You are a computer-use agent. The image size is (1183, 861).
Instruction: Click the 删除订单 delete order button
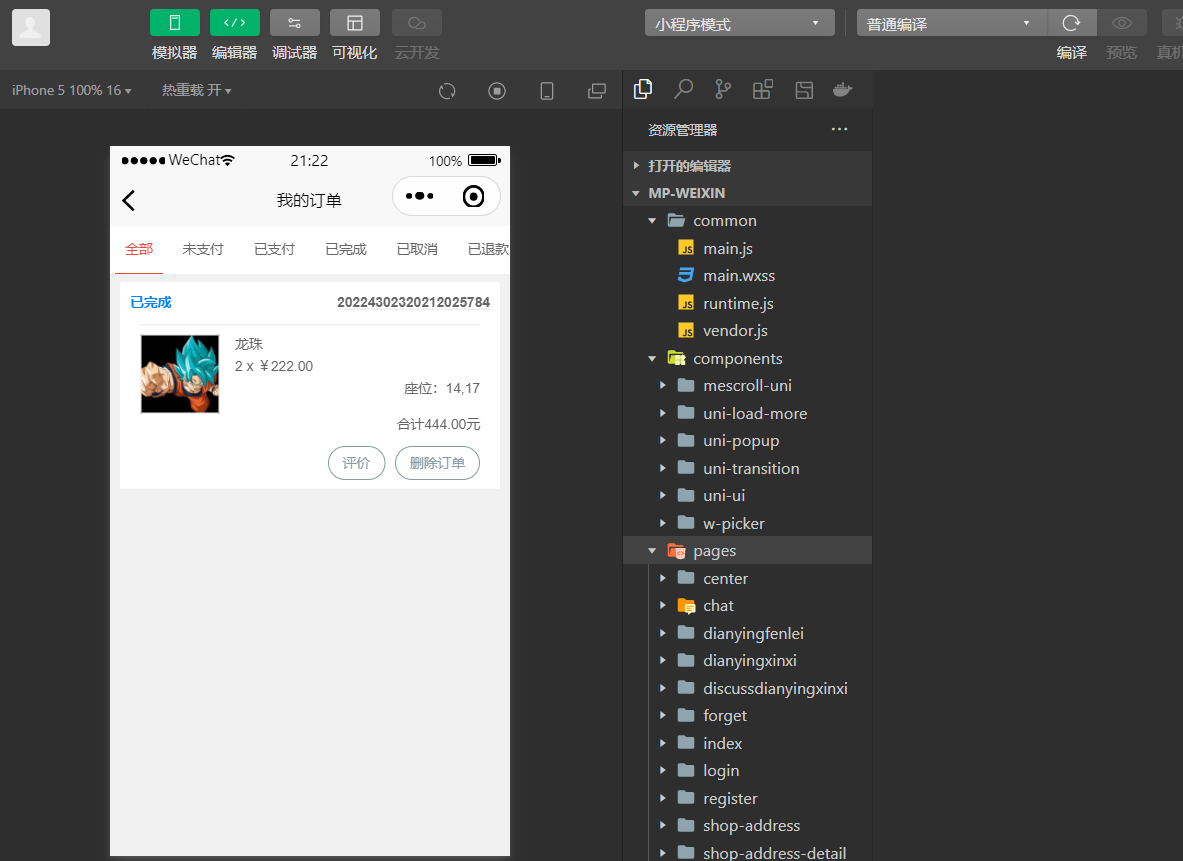coord(438,463)
